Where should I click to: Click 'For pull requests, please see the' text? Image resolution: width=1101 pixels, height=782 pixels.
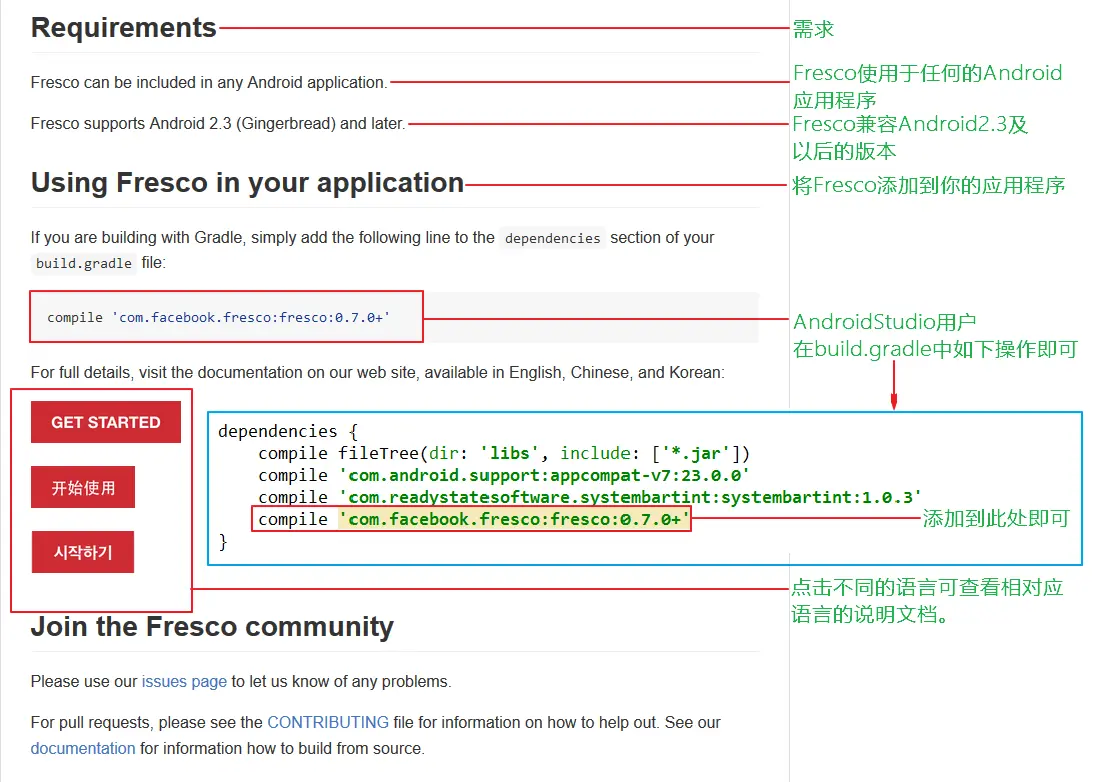coord(147,722)
